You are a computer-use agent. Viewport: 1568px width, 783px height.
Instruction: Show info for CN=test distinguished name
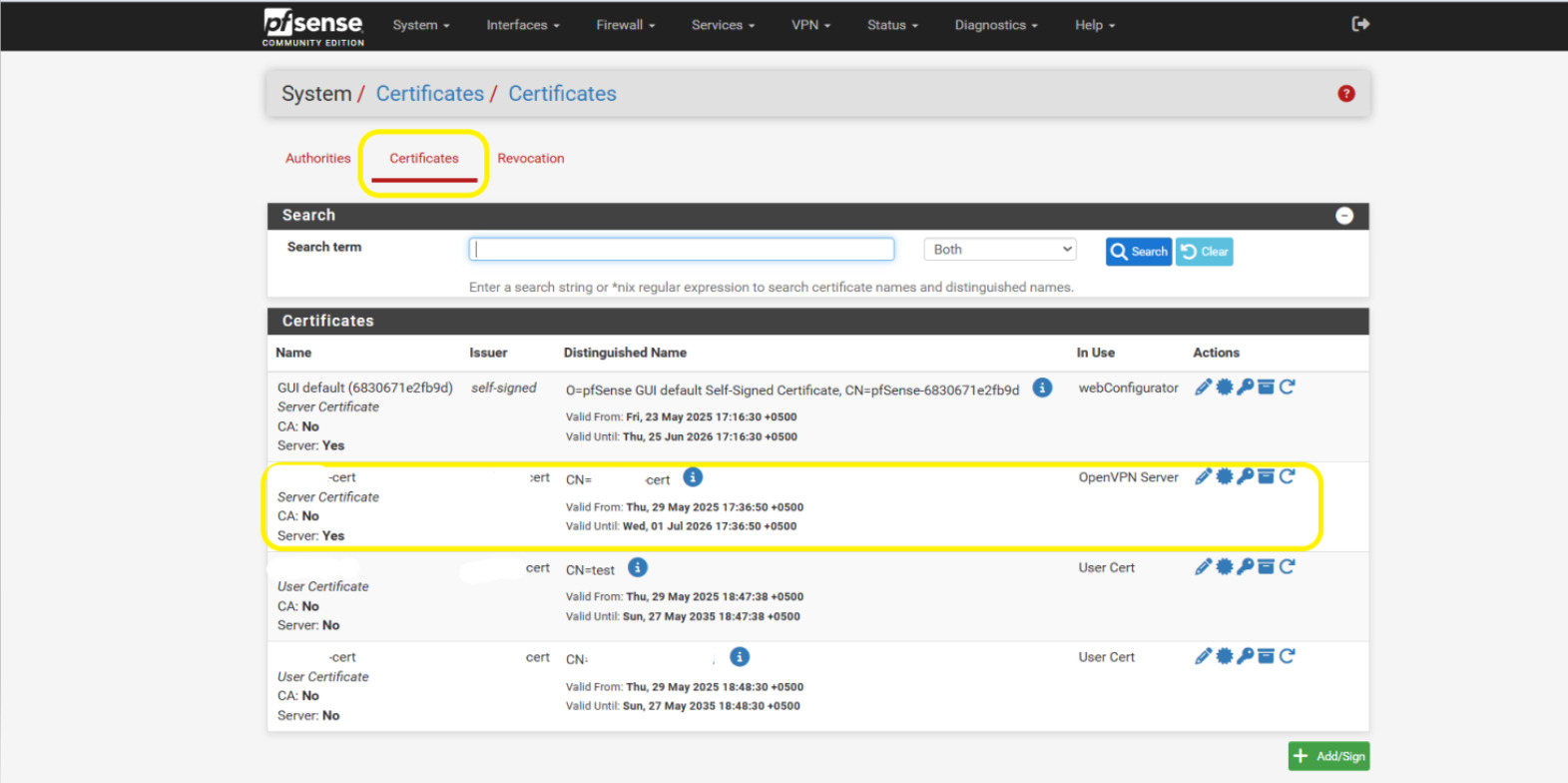pos(638,568)
